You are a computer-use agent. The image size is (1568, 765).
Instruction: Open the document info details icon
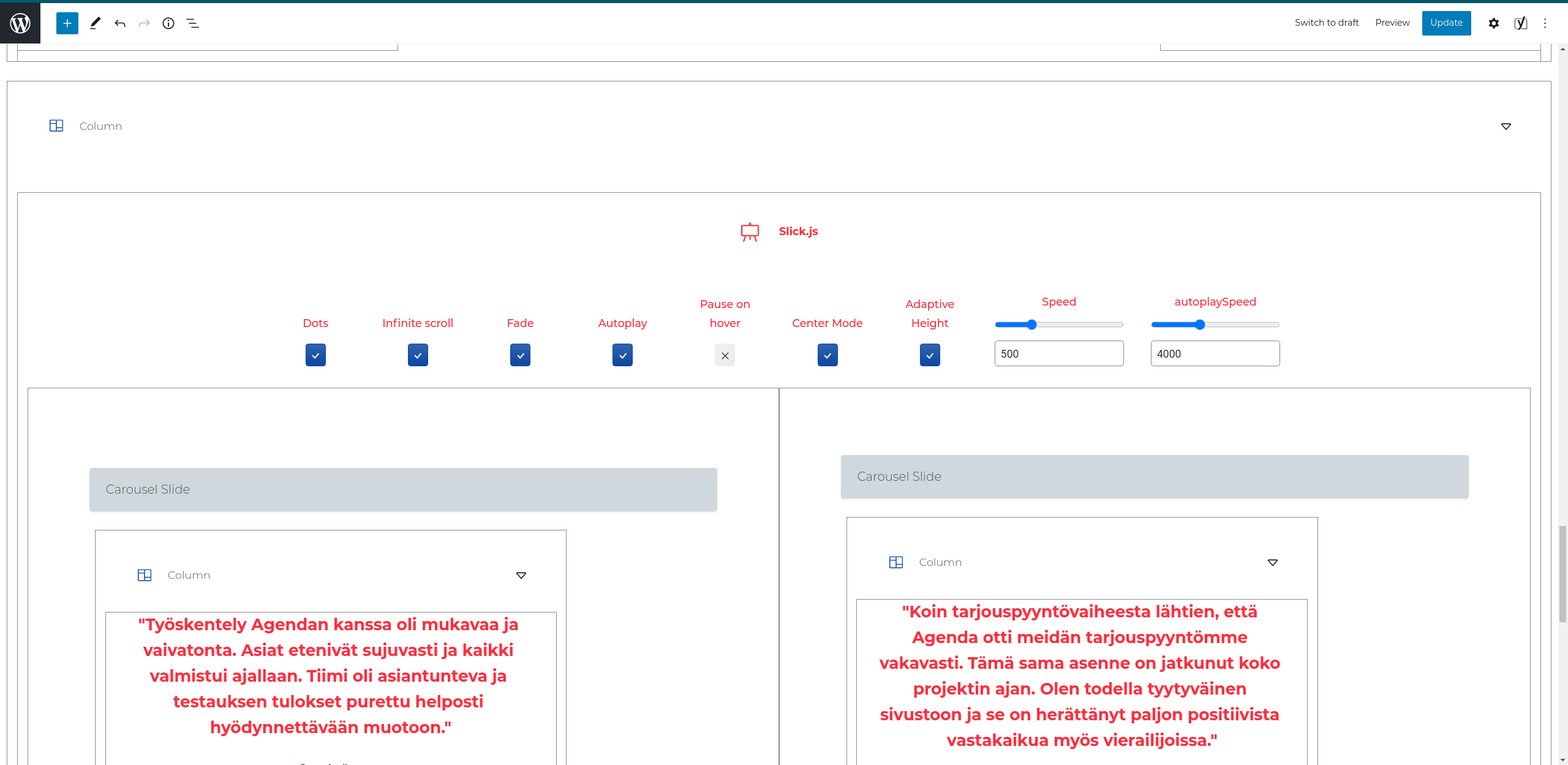coord(168,23)
